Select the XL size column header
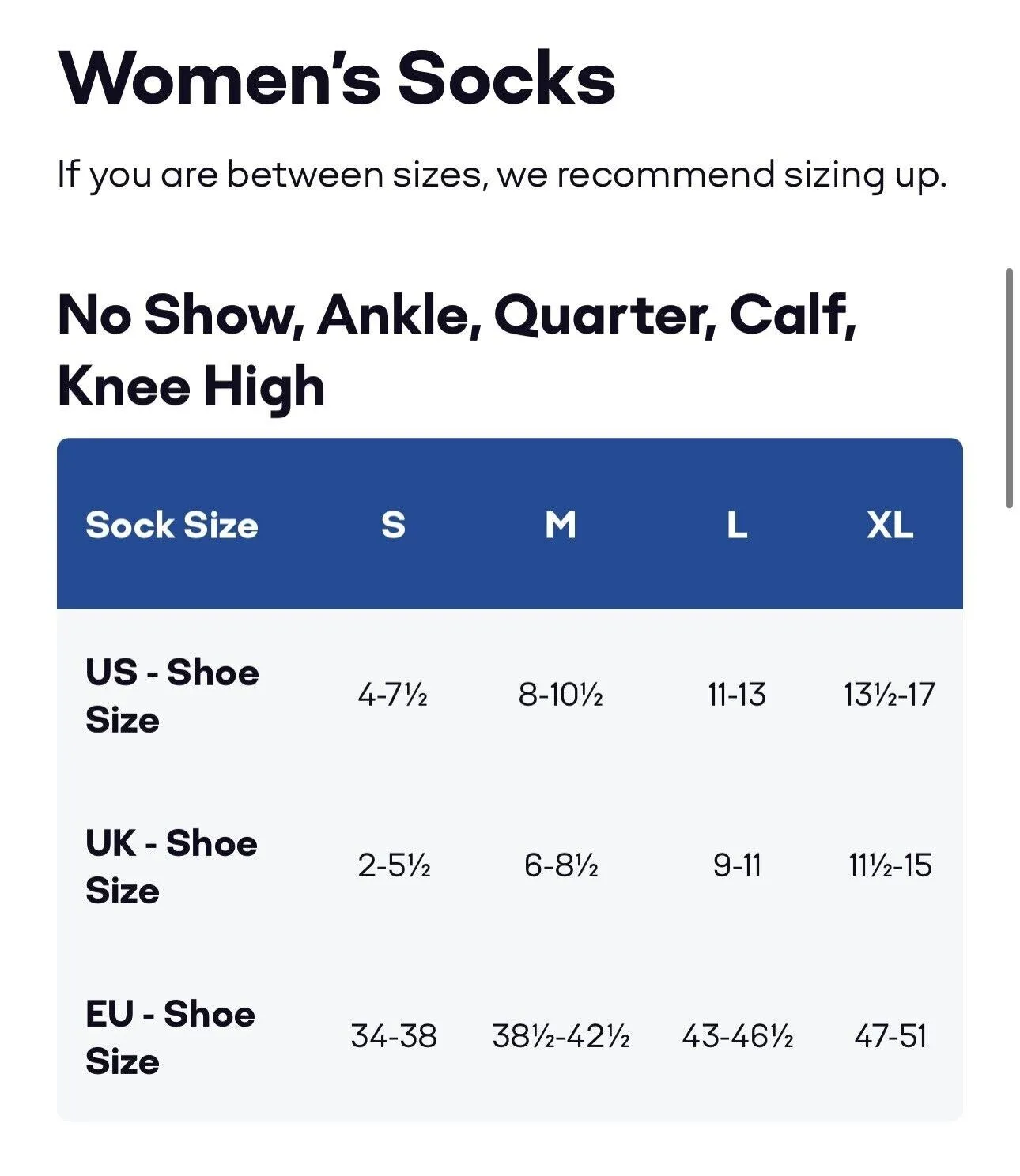Viewport: 1020px width, 1176px height. coord(890,525)
